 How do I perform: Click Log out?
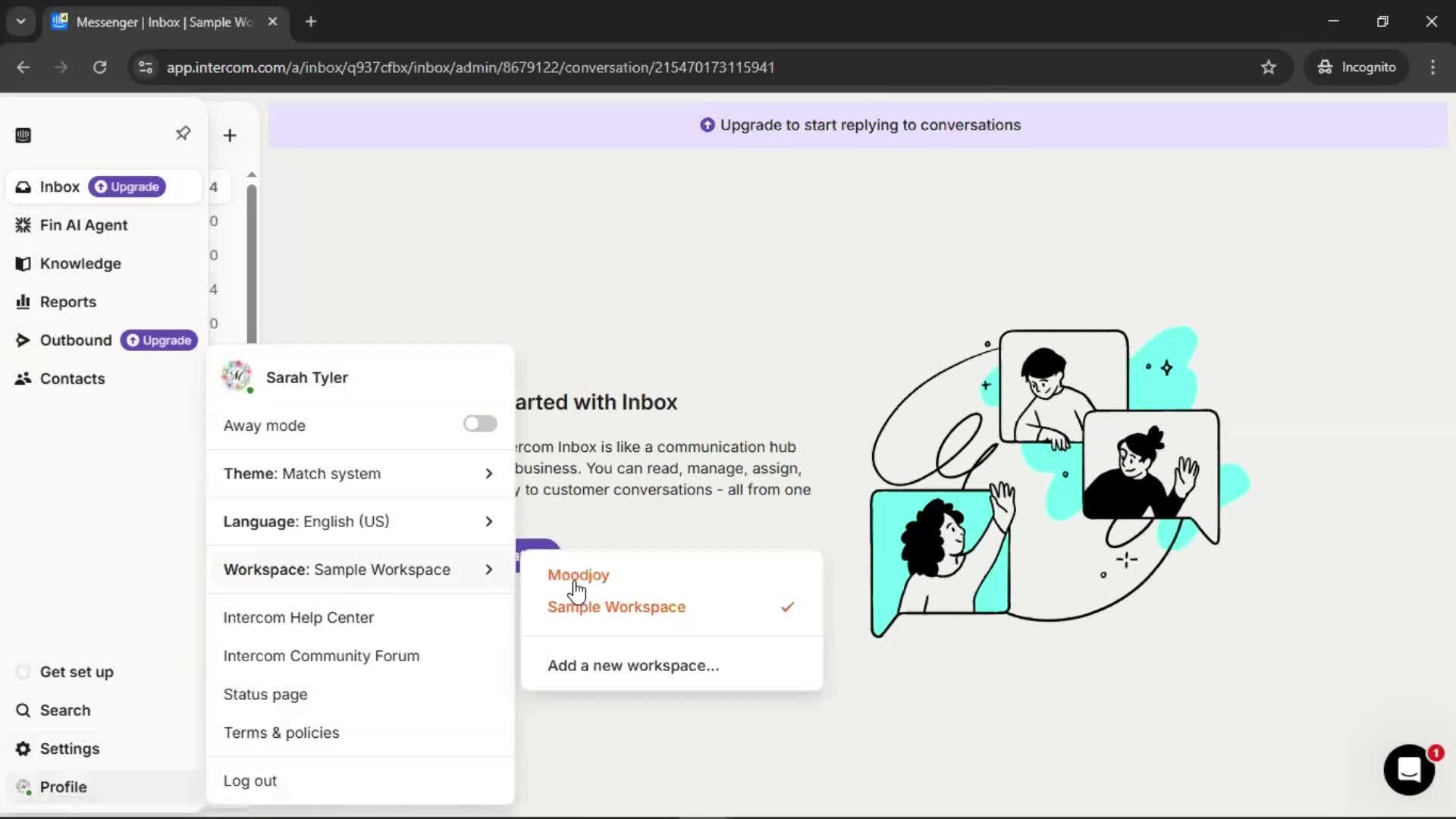pos(250,781)
